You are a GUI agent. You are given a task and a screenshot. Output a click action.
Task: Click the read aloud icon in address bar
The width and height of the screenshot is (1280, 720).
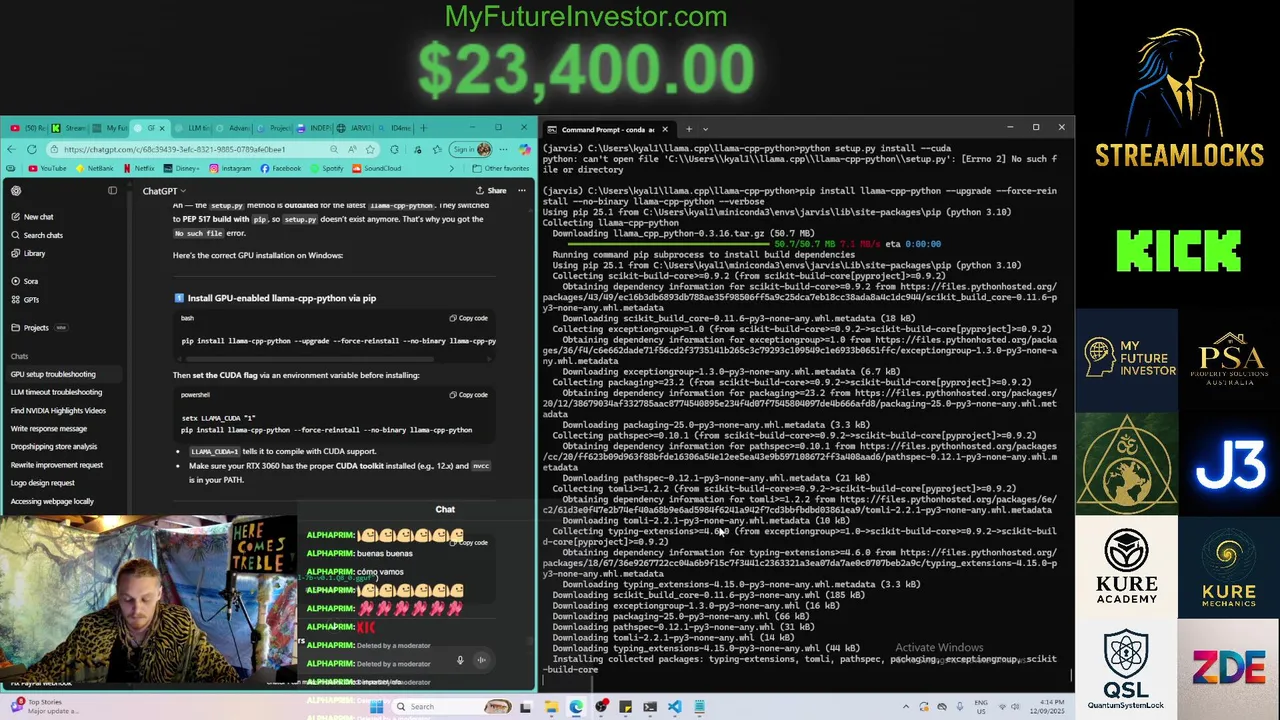point(352,149)
